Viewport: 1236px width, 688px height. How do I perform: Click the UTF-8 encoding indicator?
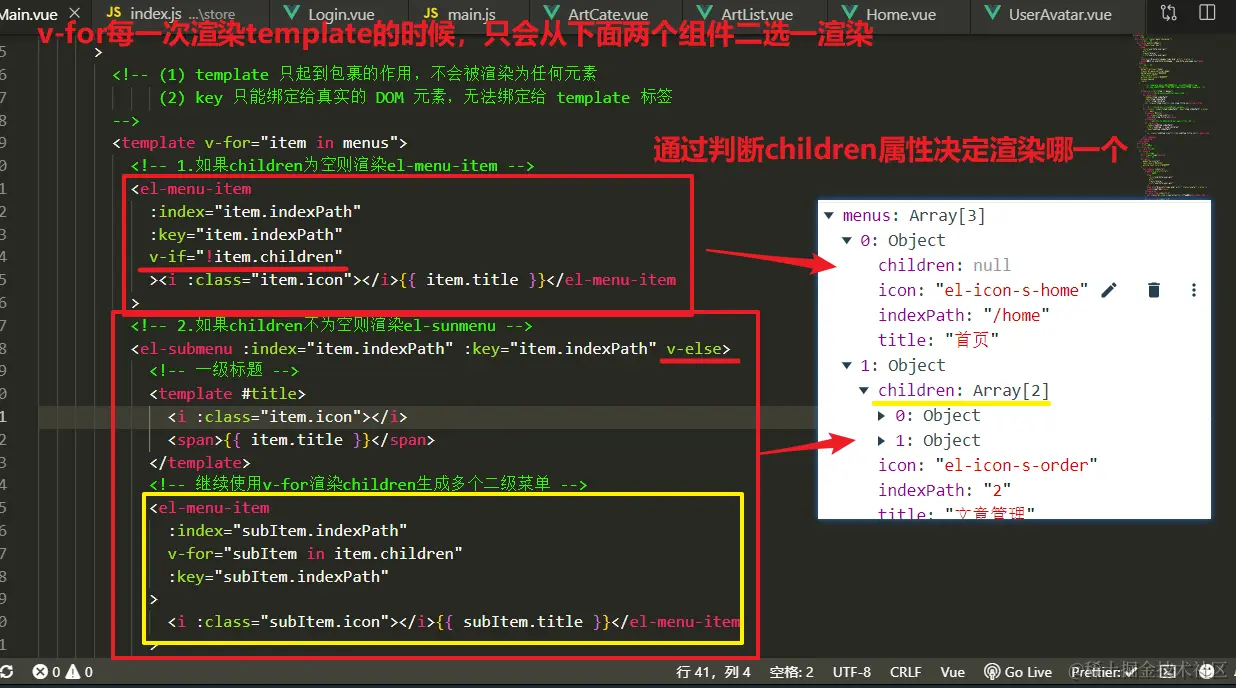[x=852, y=672]
